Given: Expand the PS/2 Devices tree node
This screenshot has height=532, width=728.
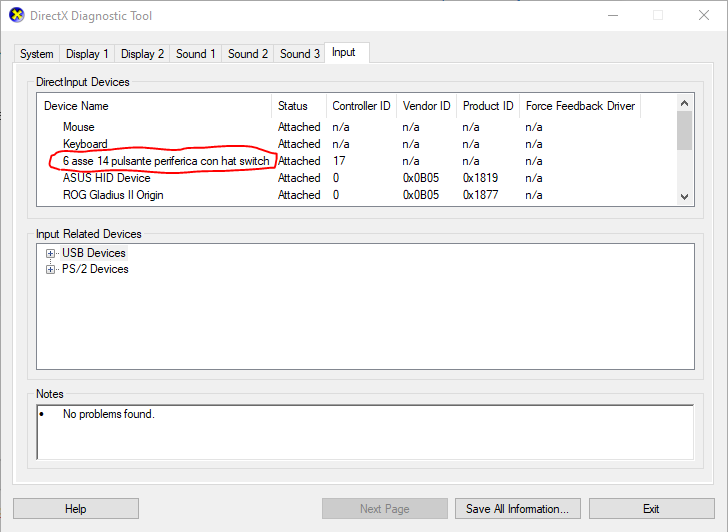Looking at the screenshot, I should tap(50, 270).
